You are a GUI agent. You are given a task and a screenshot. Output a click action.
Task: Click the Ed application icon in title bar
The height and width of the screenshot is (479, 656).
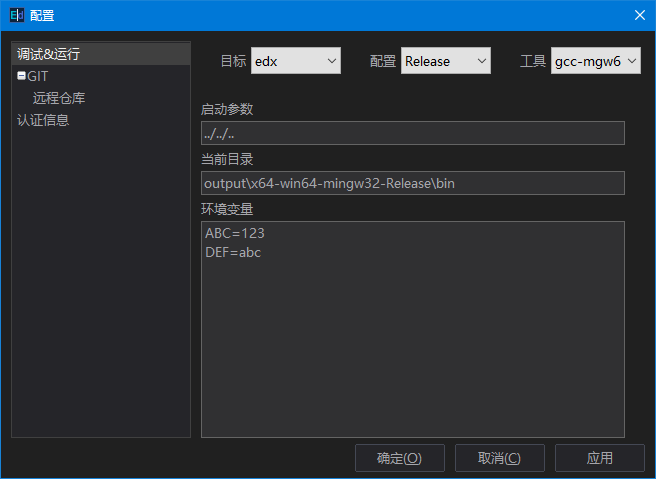(x=17, y=15)
